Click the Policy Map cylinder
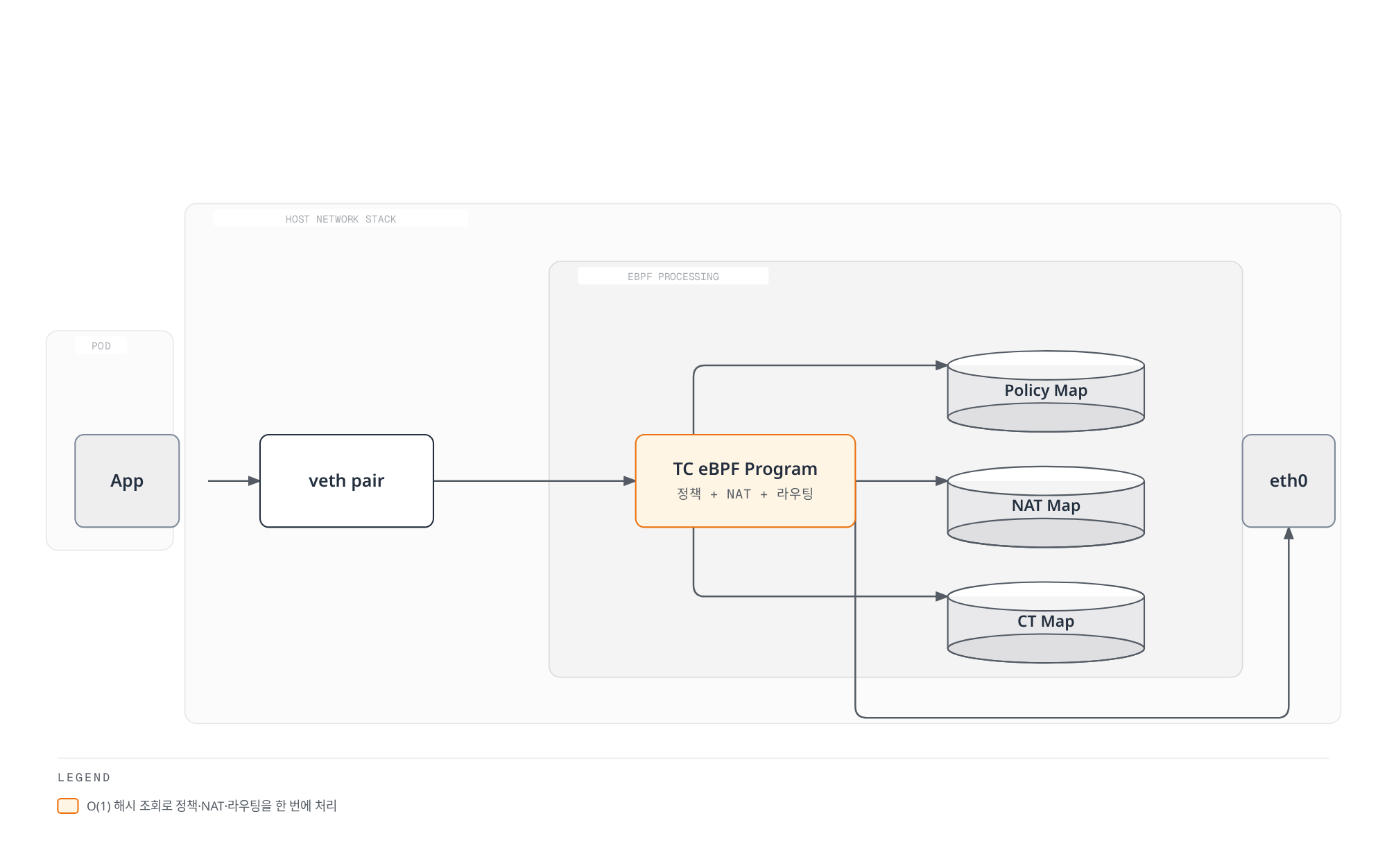The width and height of the screenshot is (1387, 868). [1046, 391]
